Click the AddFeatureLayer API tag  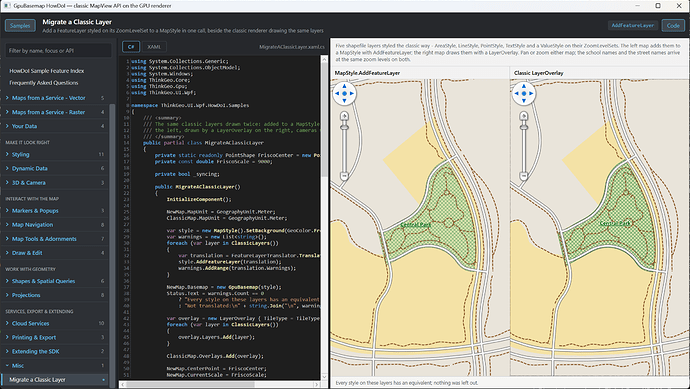pos(632,26)
